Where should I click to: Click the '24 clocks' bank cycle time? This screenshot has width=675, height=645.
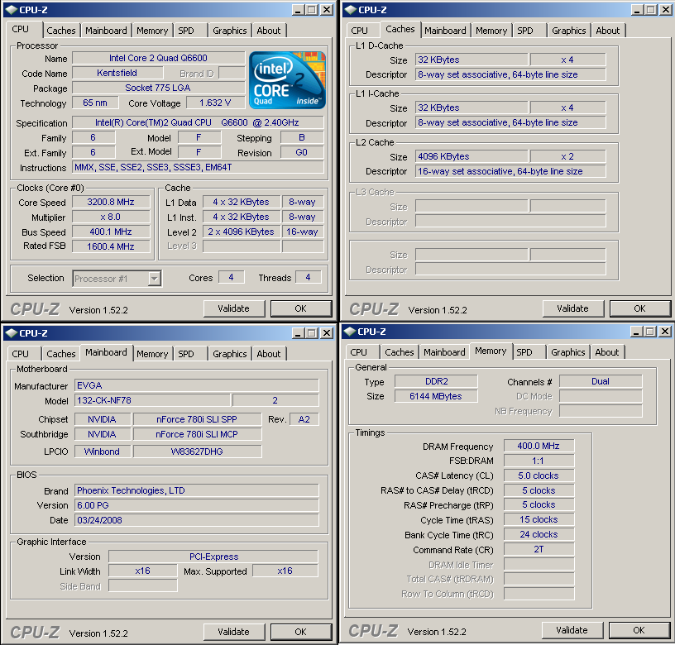tap(539, 535)
